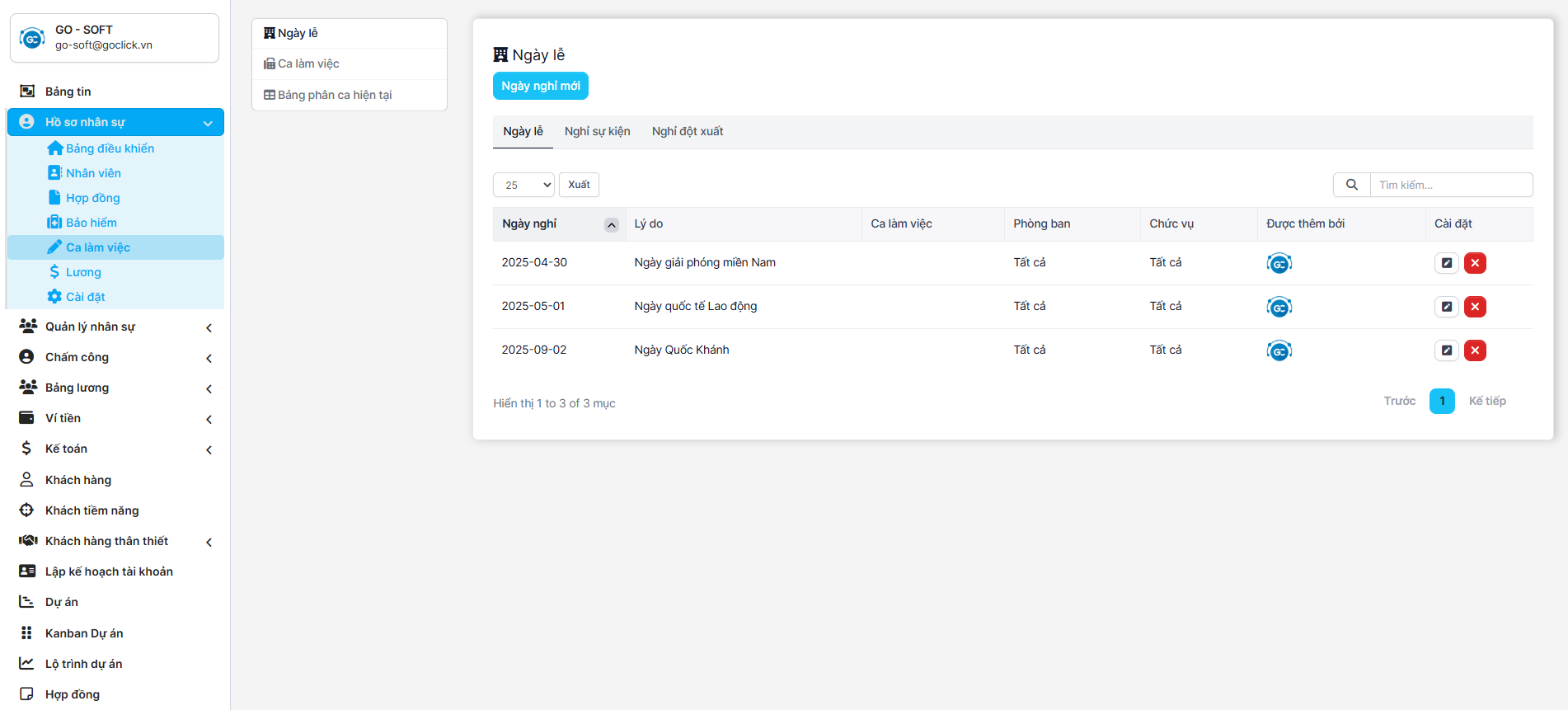1568x710 pixels.
Task: Click edit icon for Ngày quốc tế Lao động
Action: [1446, 307]
